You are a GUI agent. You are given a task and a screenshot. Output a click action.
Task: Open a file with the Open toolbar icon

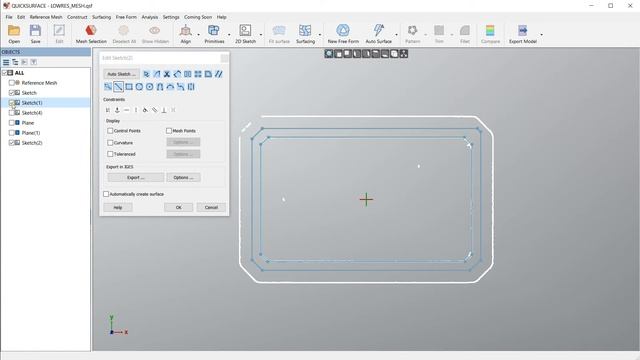(x=14, y=33)
